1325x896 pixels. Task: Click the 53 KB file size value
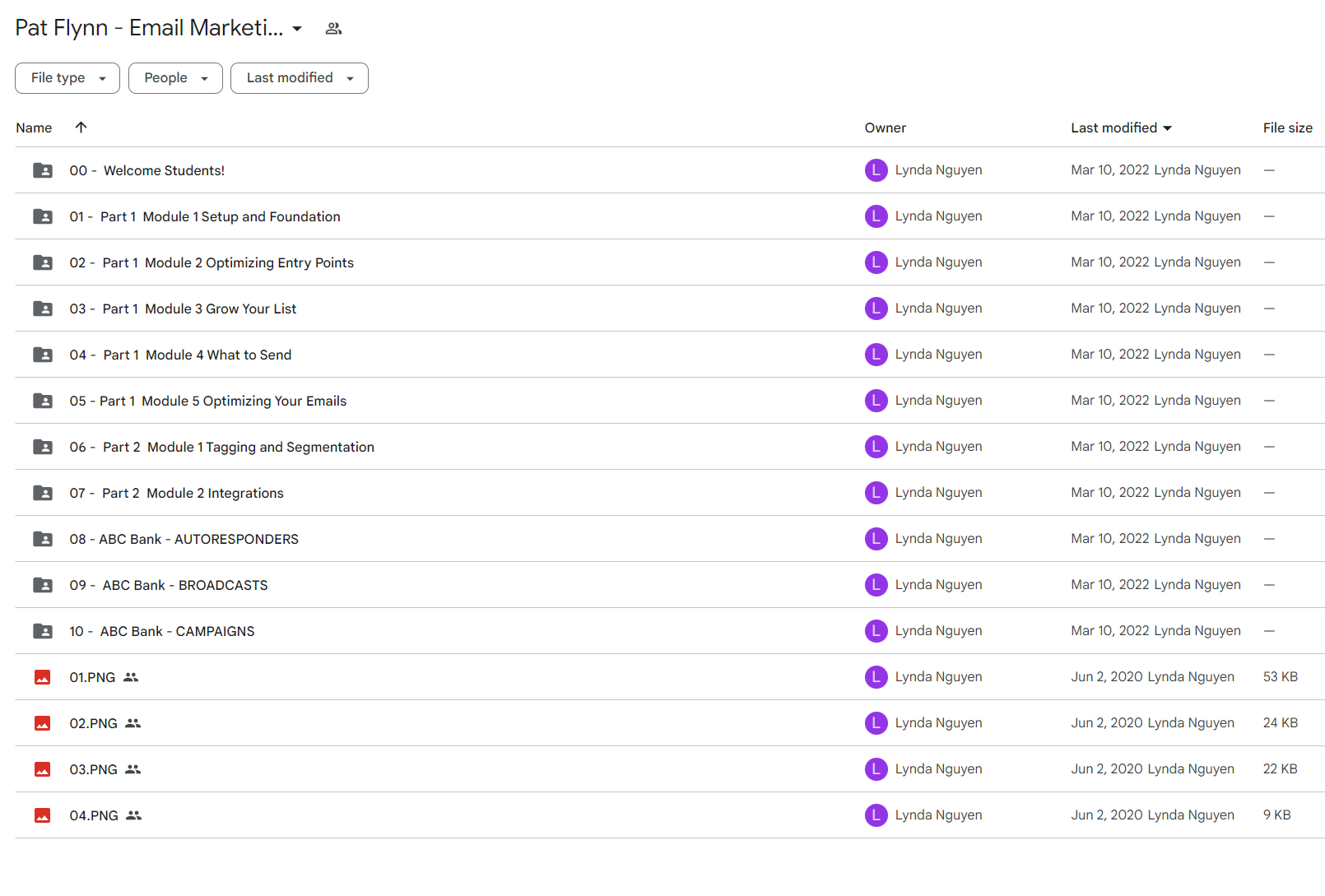[x=1280, y=677]
